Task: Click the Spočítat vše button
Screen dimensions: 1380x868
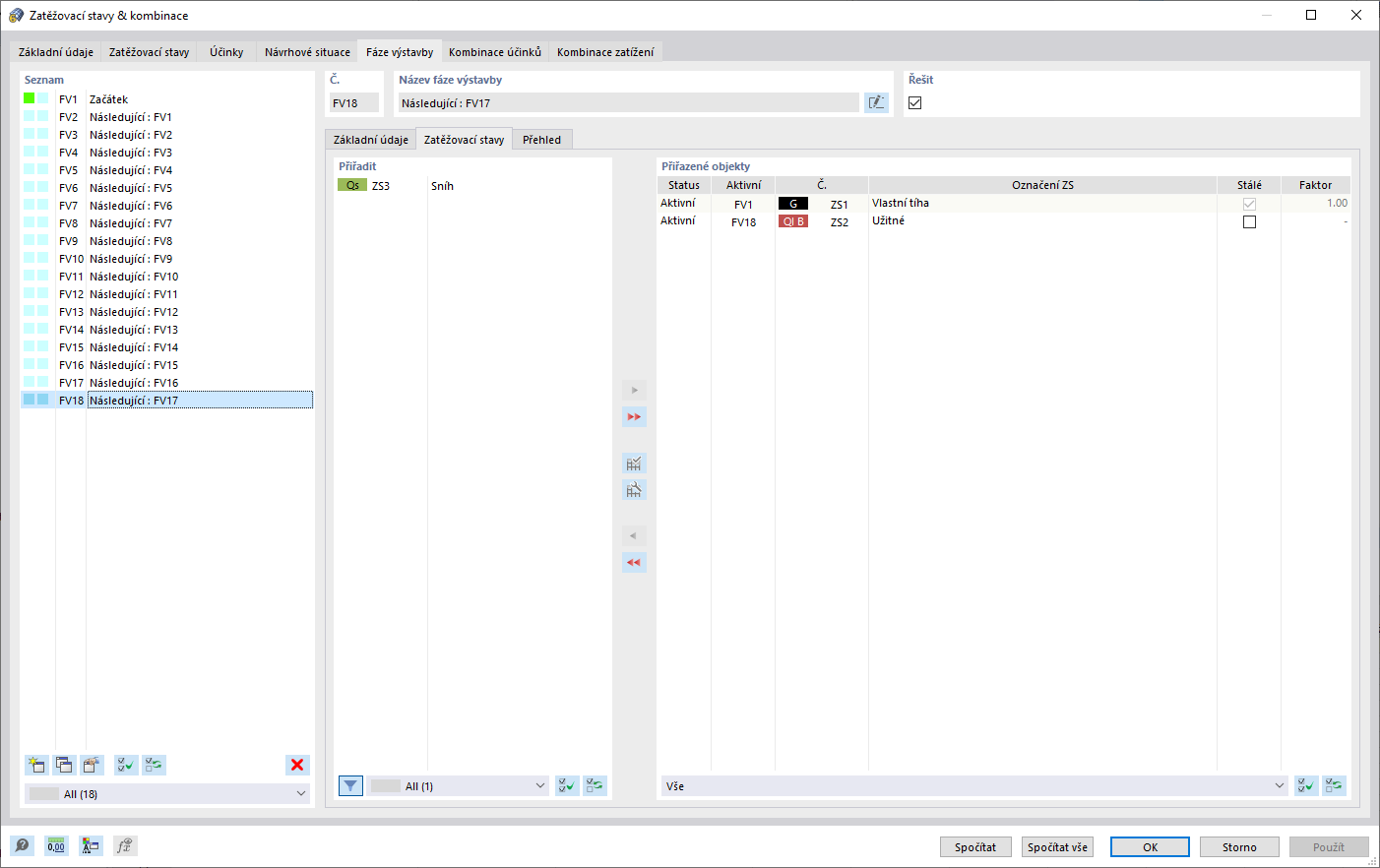Action: pyautogui.click(x=1058, y=846)
